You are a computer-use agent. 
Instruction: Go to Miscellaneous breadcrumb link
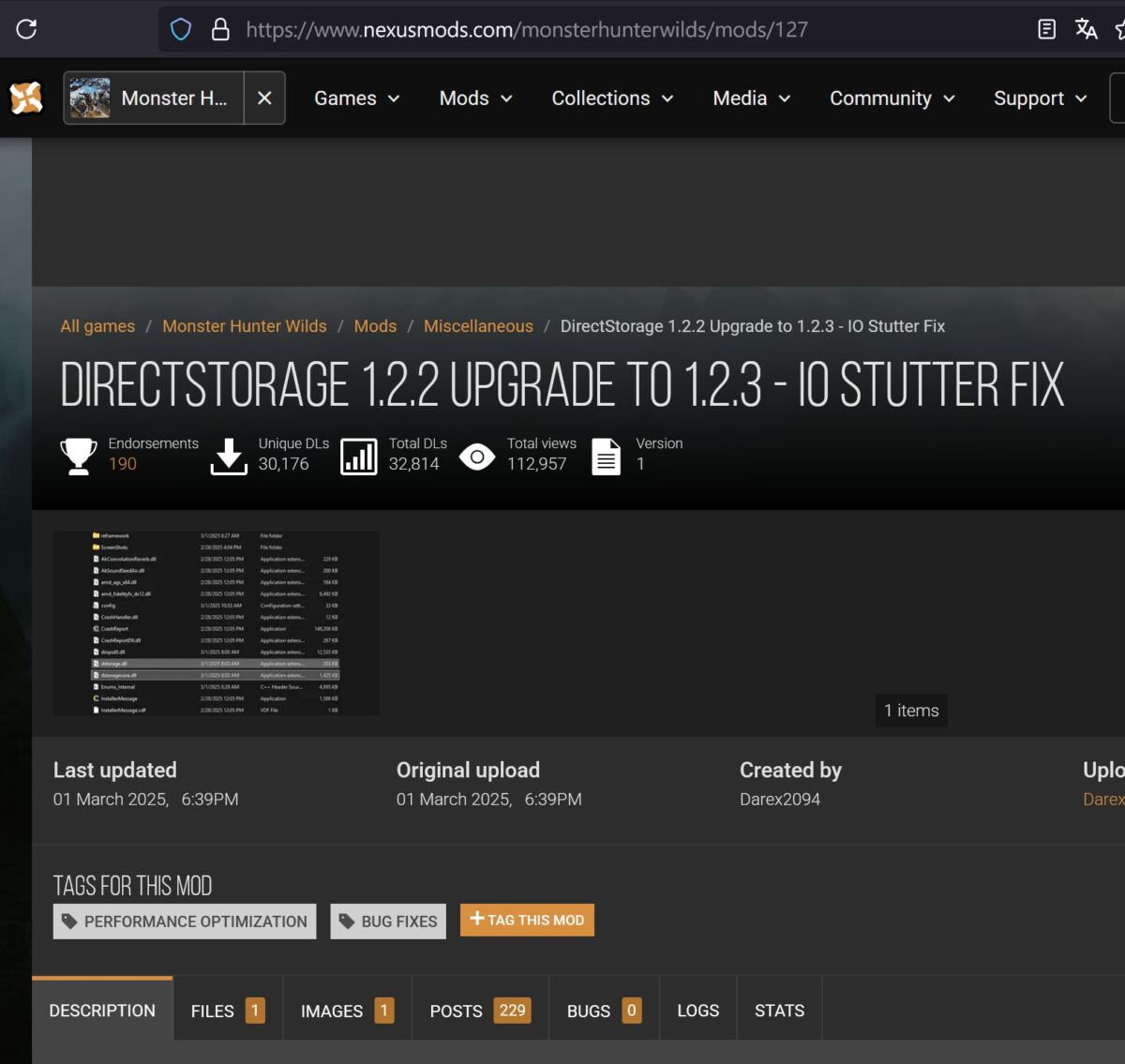point(478,326)
